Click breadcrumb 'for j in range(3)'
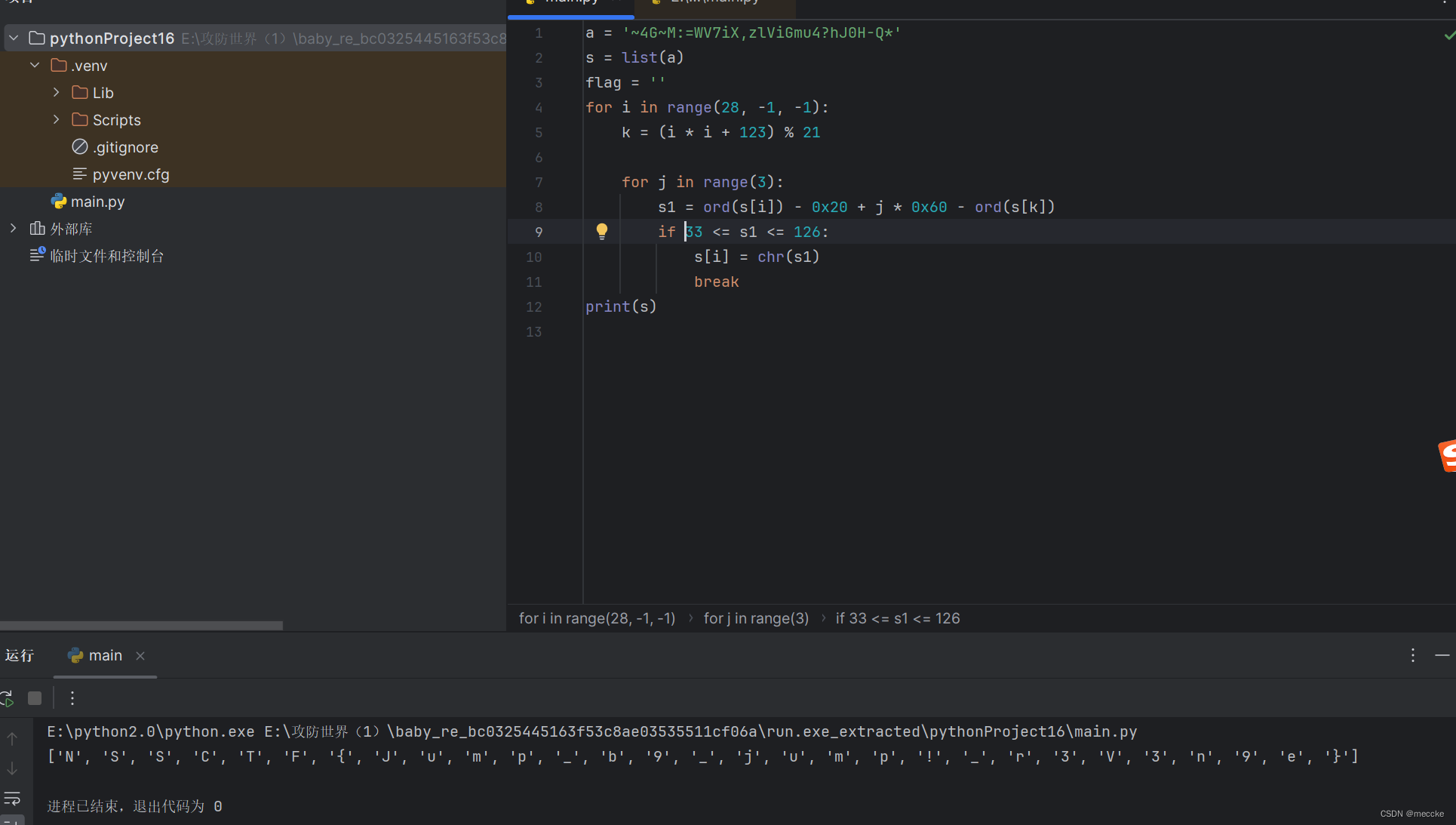 [x=756, y=619]
